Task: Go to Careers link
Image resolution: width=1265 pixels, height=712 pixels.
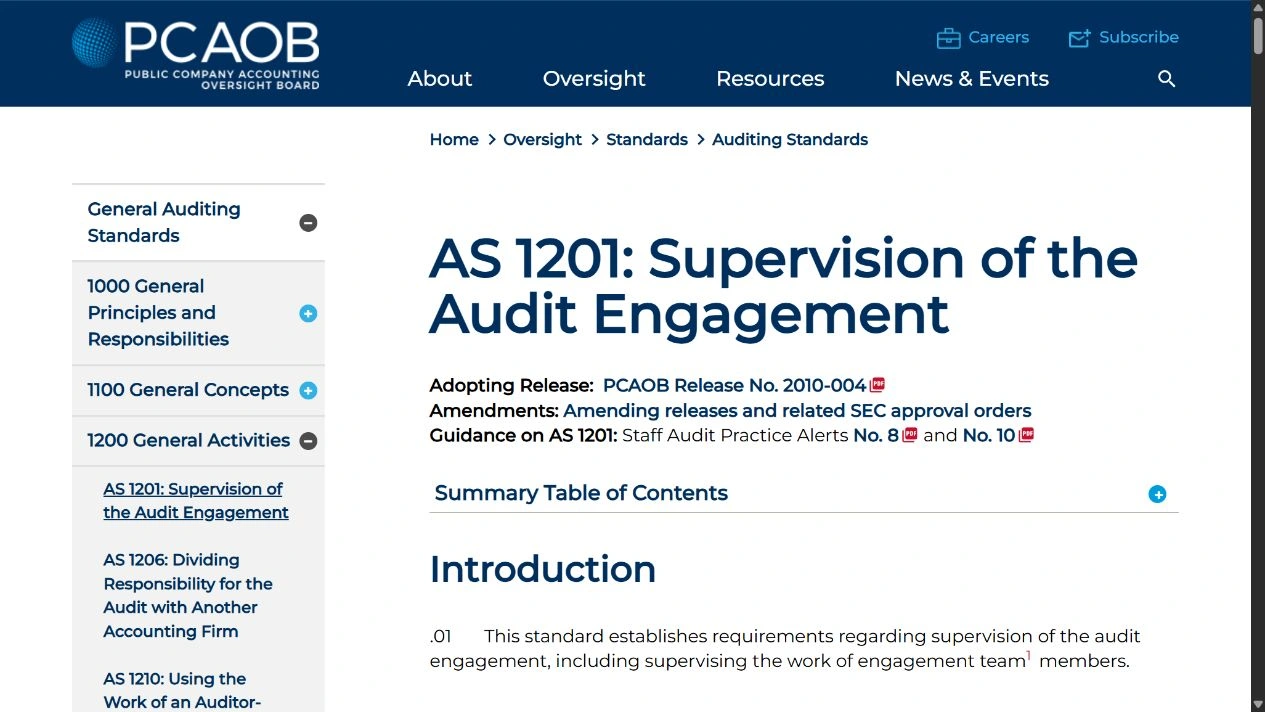Action: point(998,37)
